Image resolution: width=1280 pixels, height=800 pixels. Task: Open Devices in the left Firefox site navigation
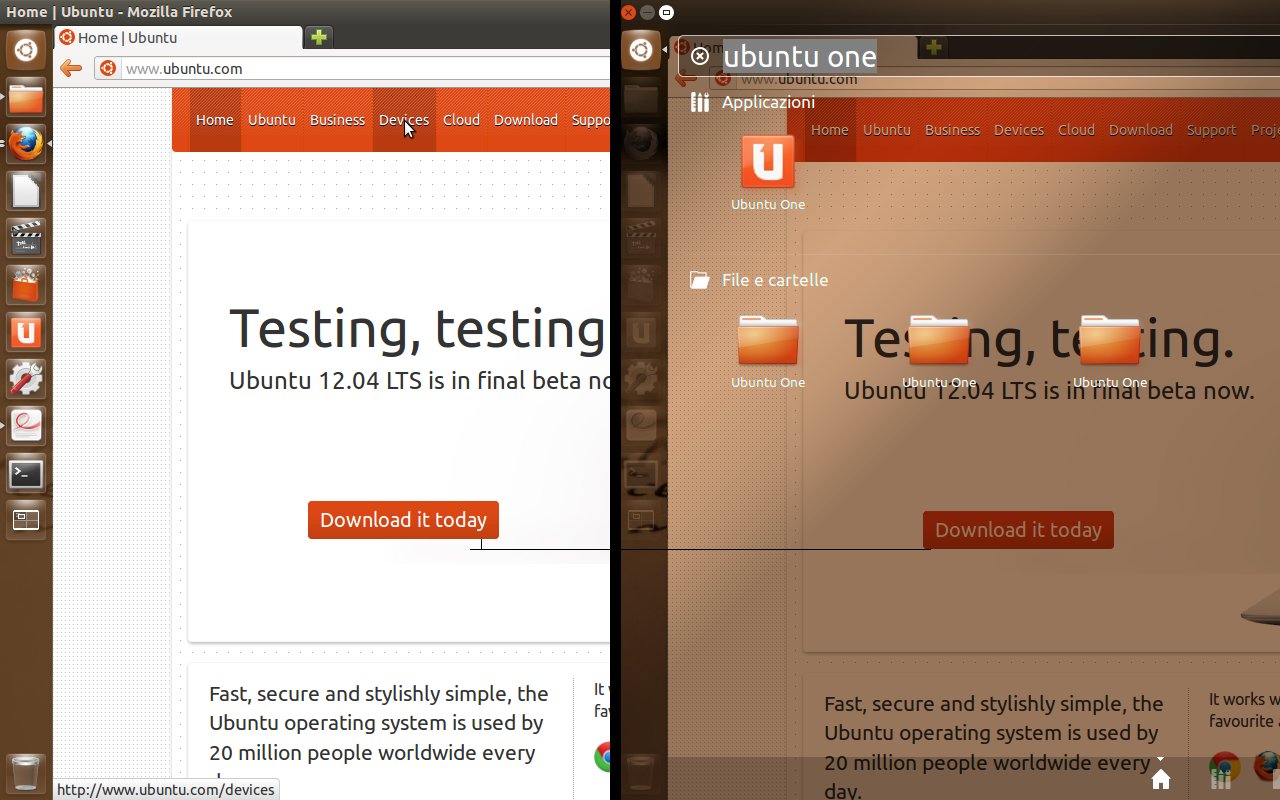point(404,120)
